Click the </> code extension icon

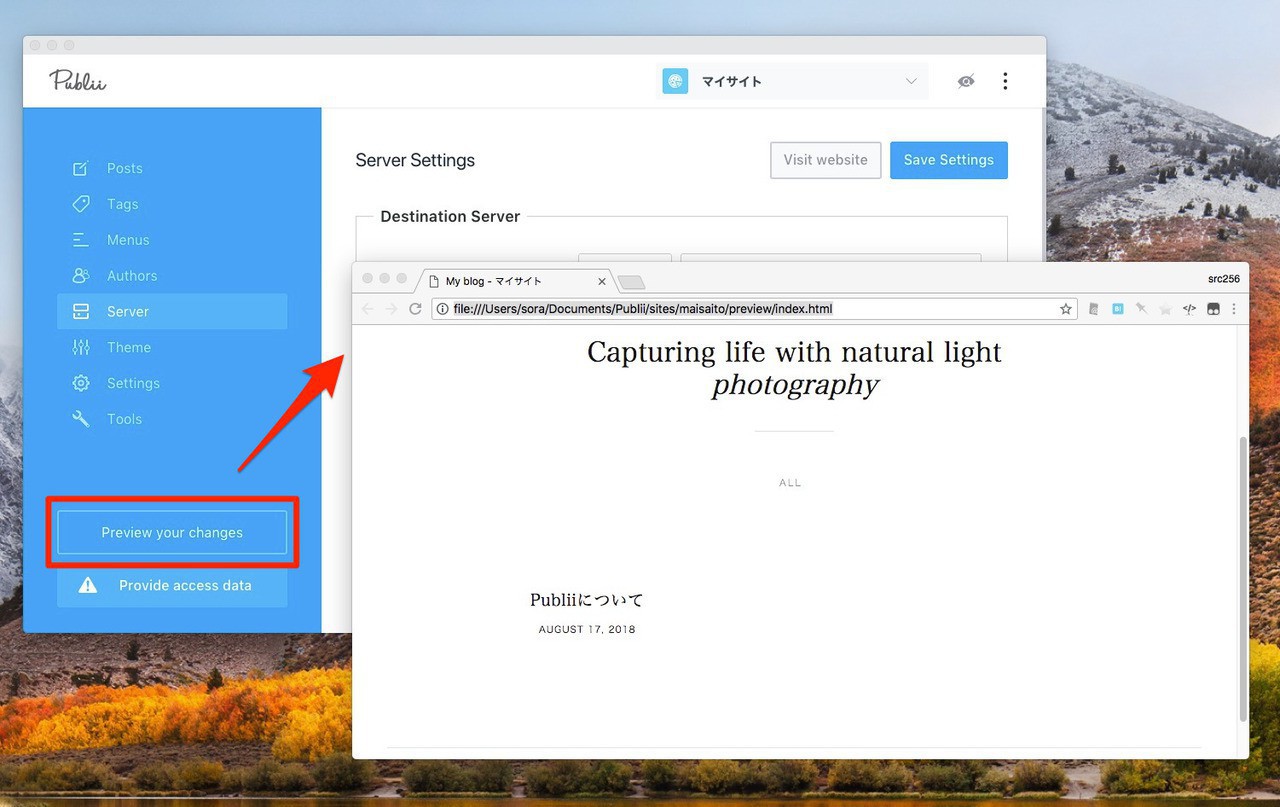(1189, 309)
